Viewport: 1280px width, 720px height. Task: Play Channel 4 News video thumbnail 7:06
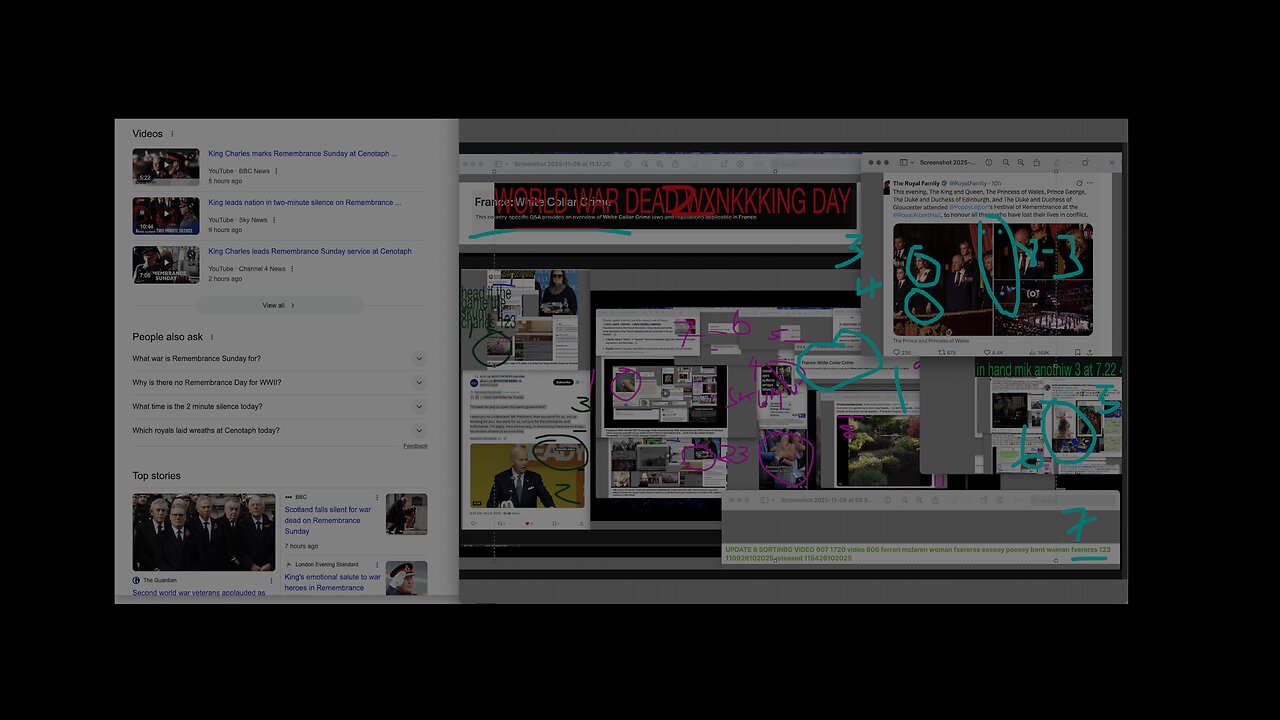point(166,264)
